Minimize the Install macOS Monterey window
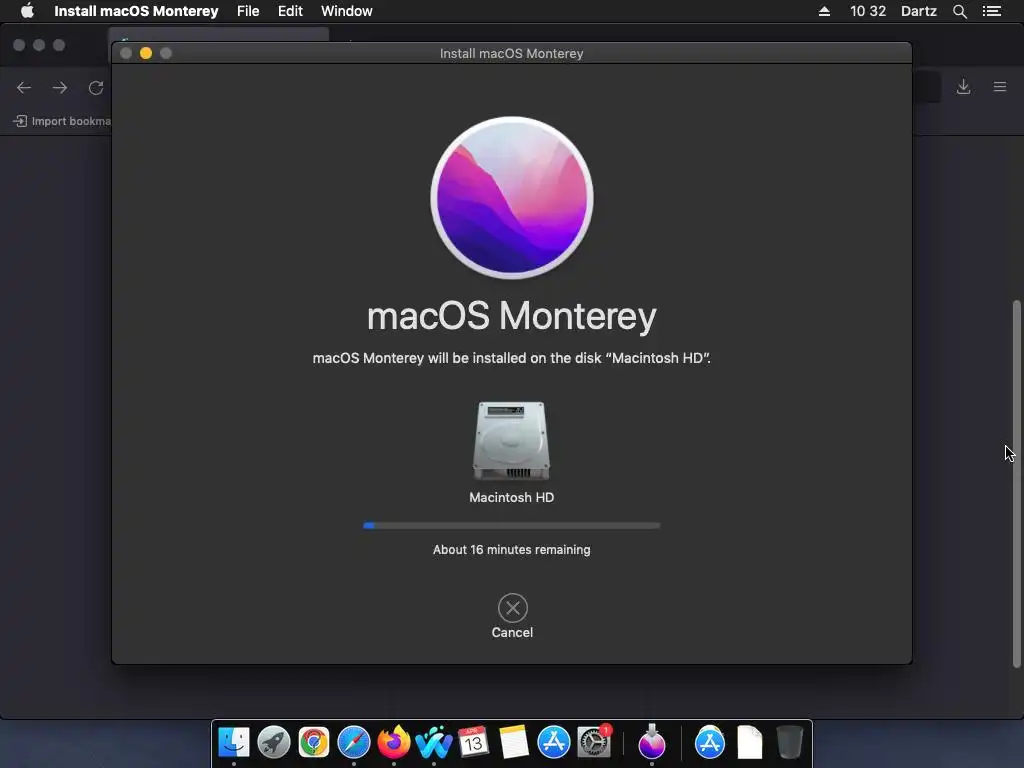Screen dimensions: 1024x768 coord(146,53)
